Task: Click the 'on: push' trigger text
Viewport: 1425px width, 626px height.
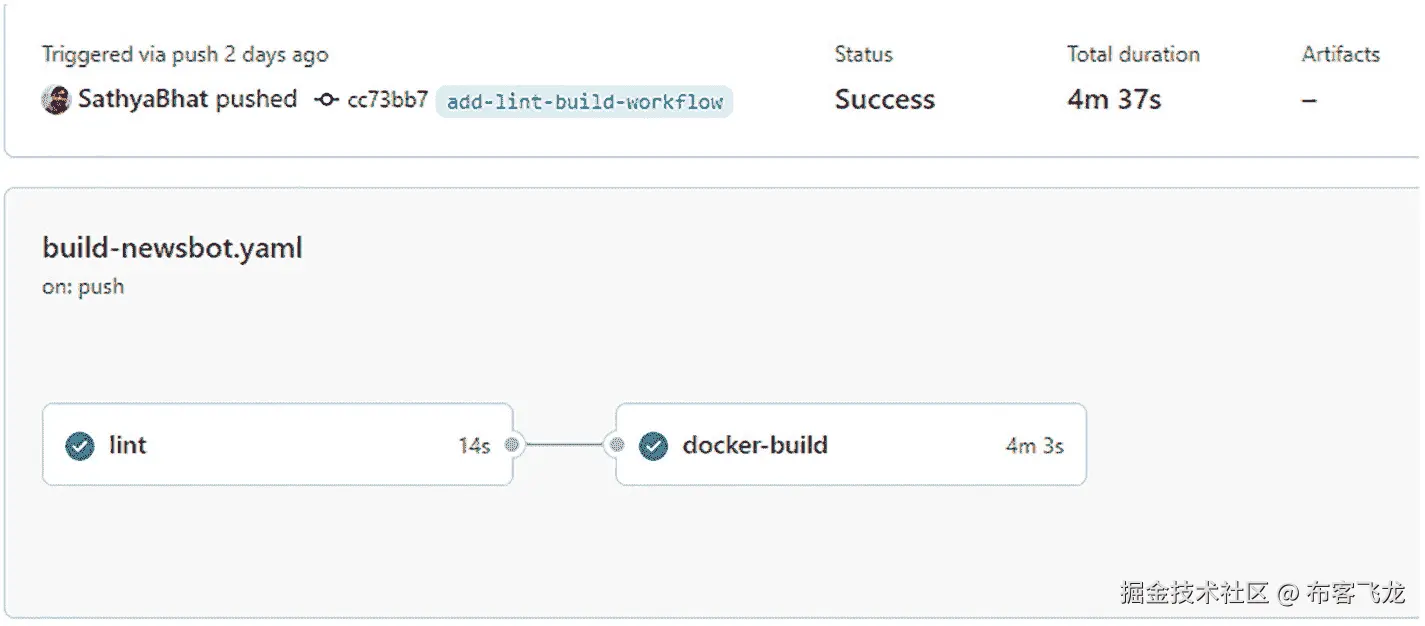Action: click(83, 287)
